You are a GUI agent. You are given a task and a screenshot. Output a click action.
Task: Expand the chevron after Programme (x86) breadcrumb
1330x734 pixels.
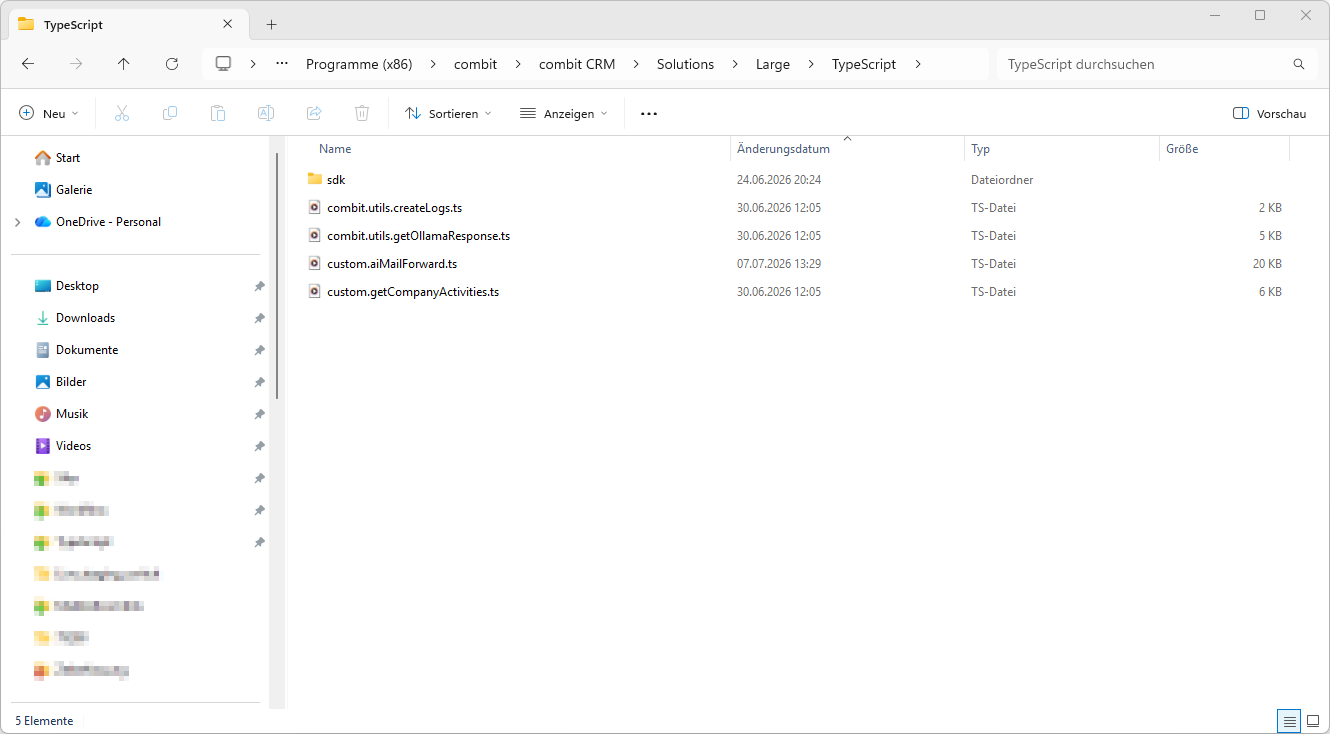[x=434, y=64]
